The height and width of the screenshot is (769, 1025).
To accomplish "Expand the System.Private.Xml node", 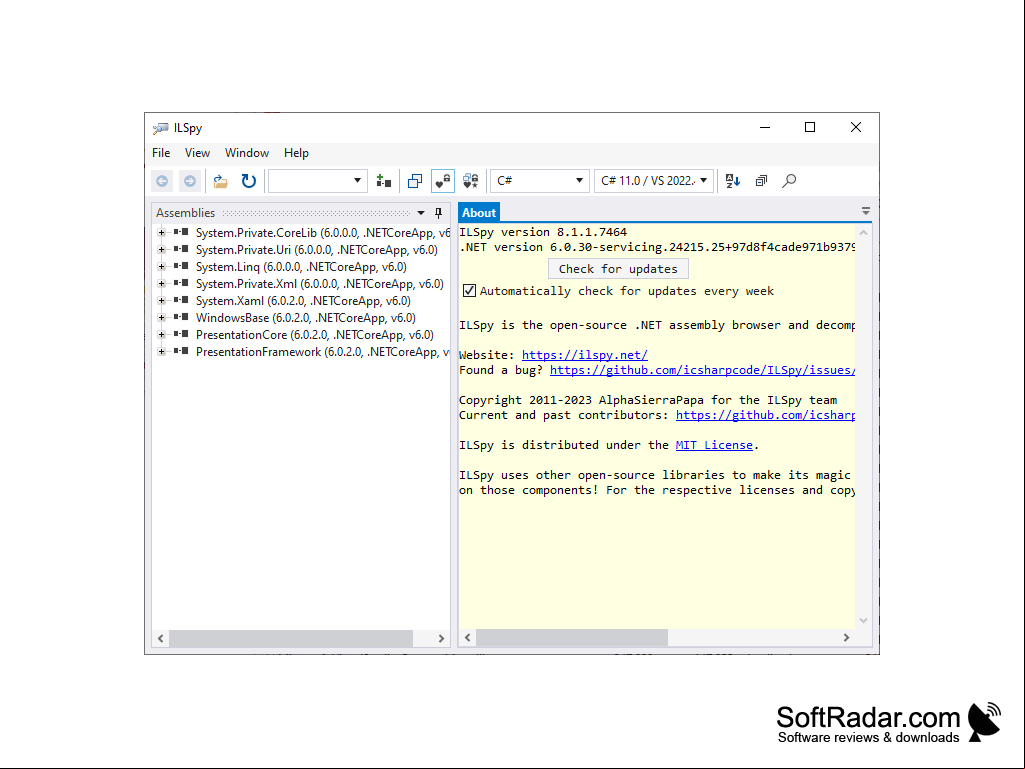I will pos(161,283).
